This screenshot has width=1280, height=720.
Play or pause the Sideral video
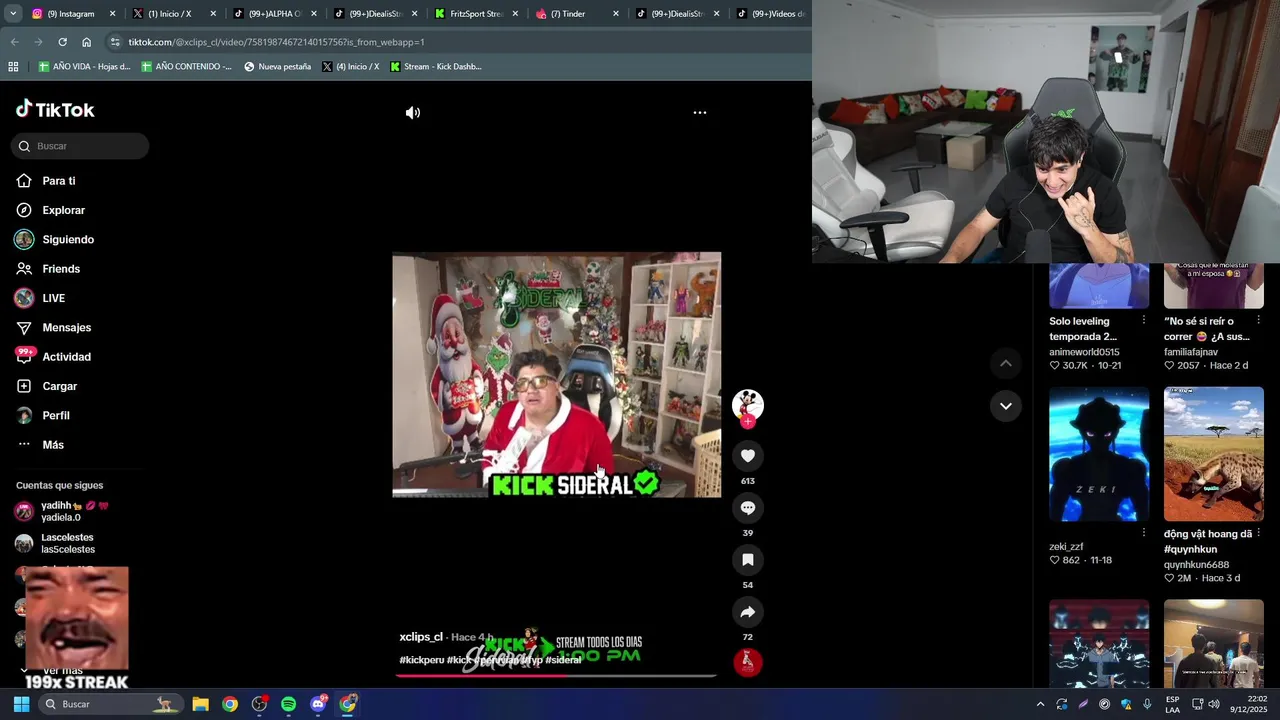pyautogui.click(x=556, y=375)
